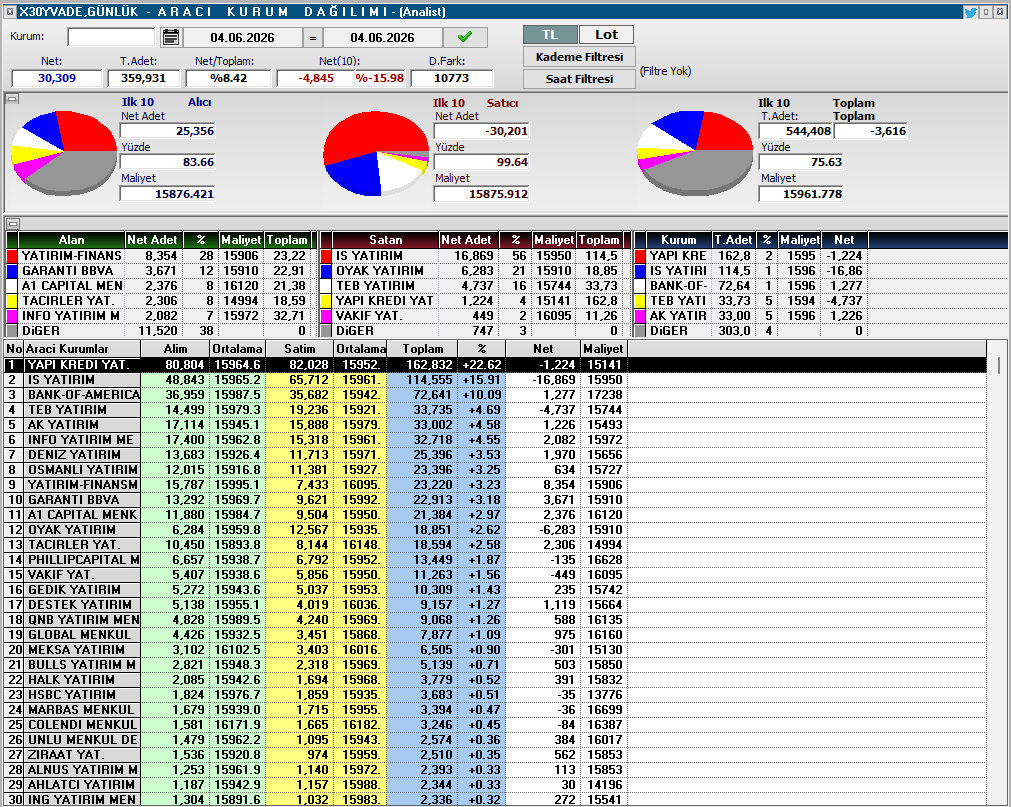Click the start date field 04.06.2026

coord(242,37)
